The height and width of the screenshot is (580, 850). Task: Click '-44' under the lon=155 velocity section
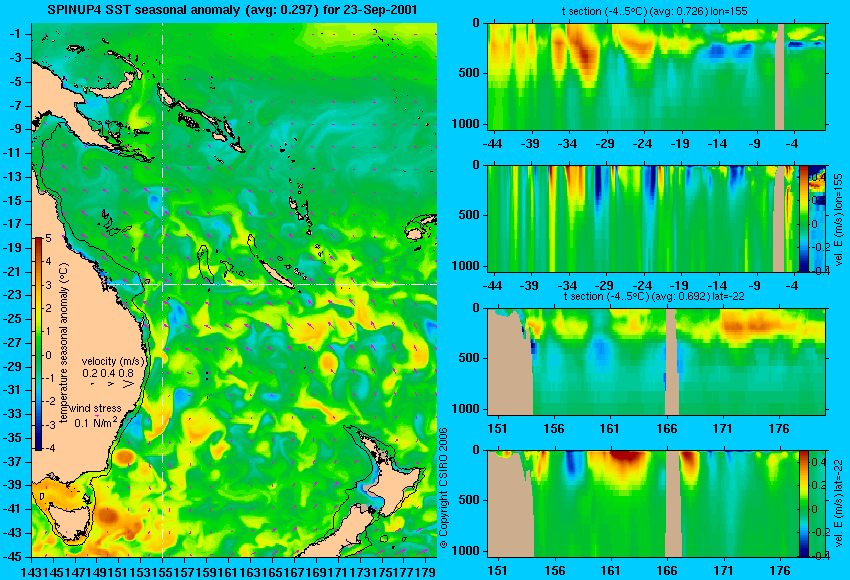[x=492, y=286]
